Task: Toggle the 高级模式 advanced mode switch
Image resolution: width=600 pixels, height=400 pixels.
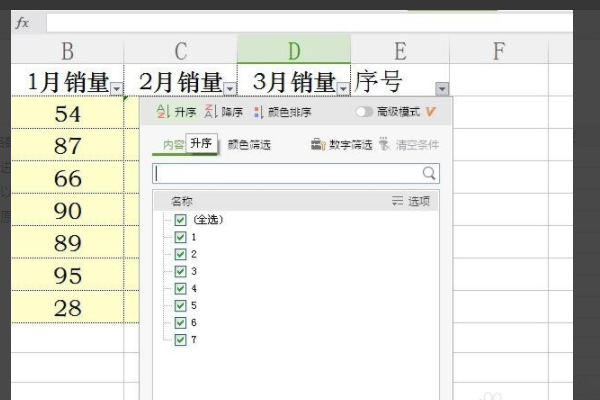Action: tap(364, 112)
